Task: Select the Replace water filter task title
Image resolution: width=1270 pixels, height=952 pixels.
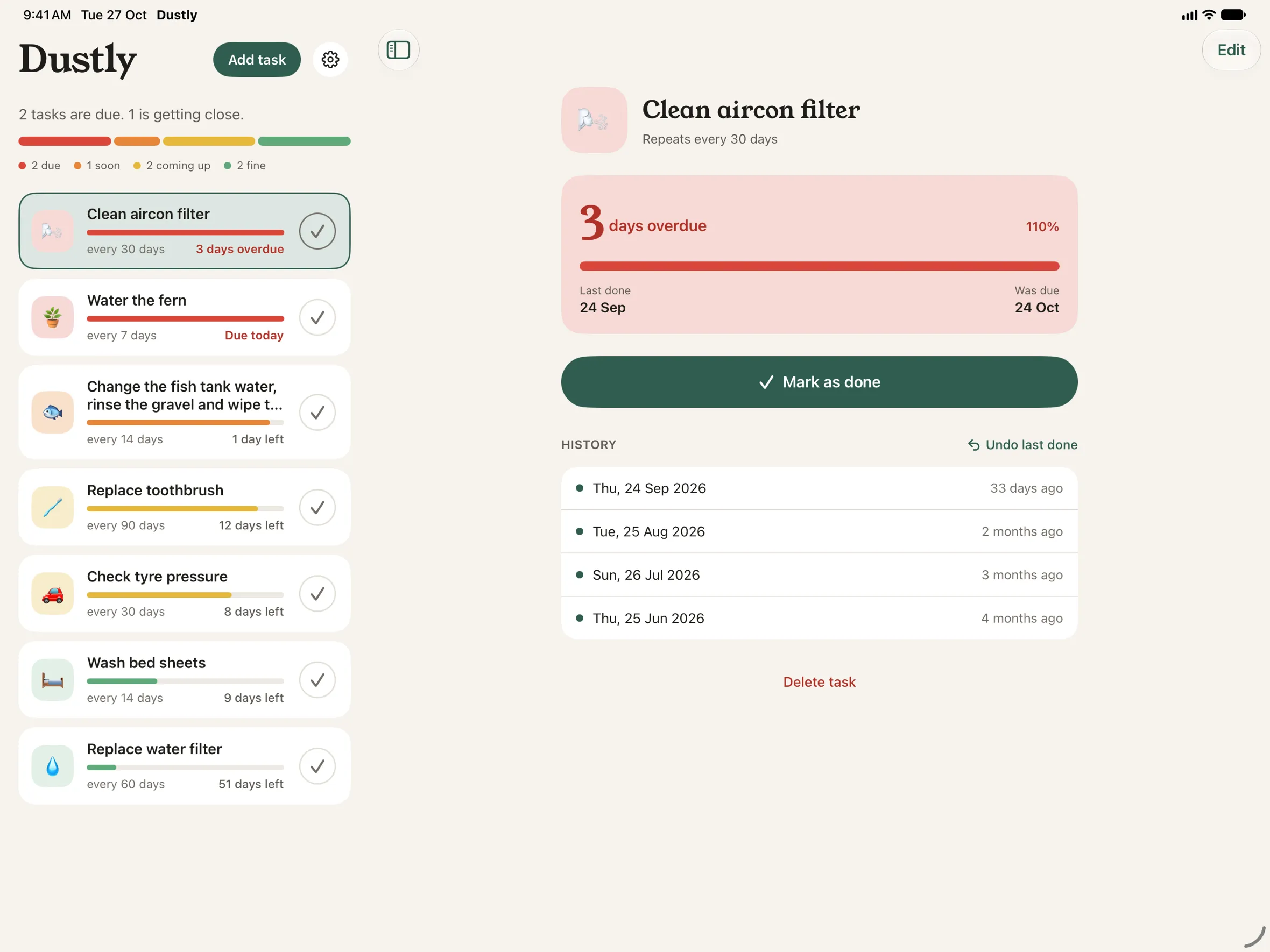Action: 154,749
